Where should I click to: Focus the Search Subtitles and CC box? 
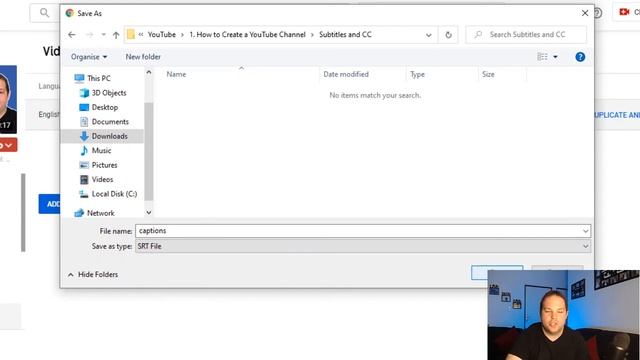pos(526,35)
